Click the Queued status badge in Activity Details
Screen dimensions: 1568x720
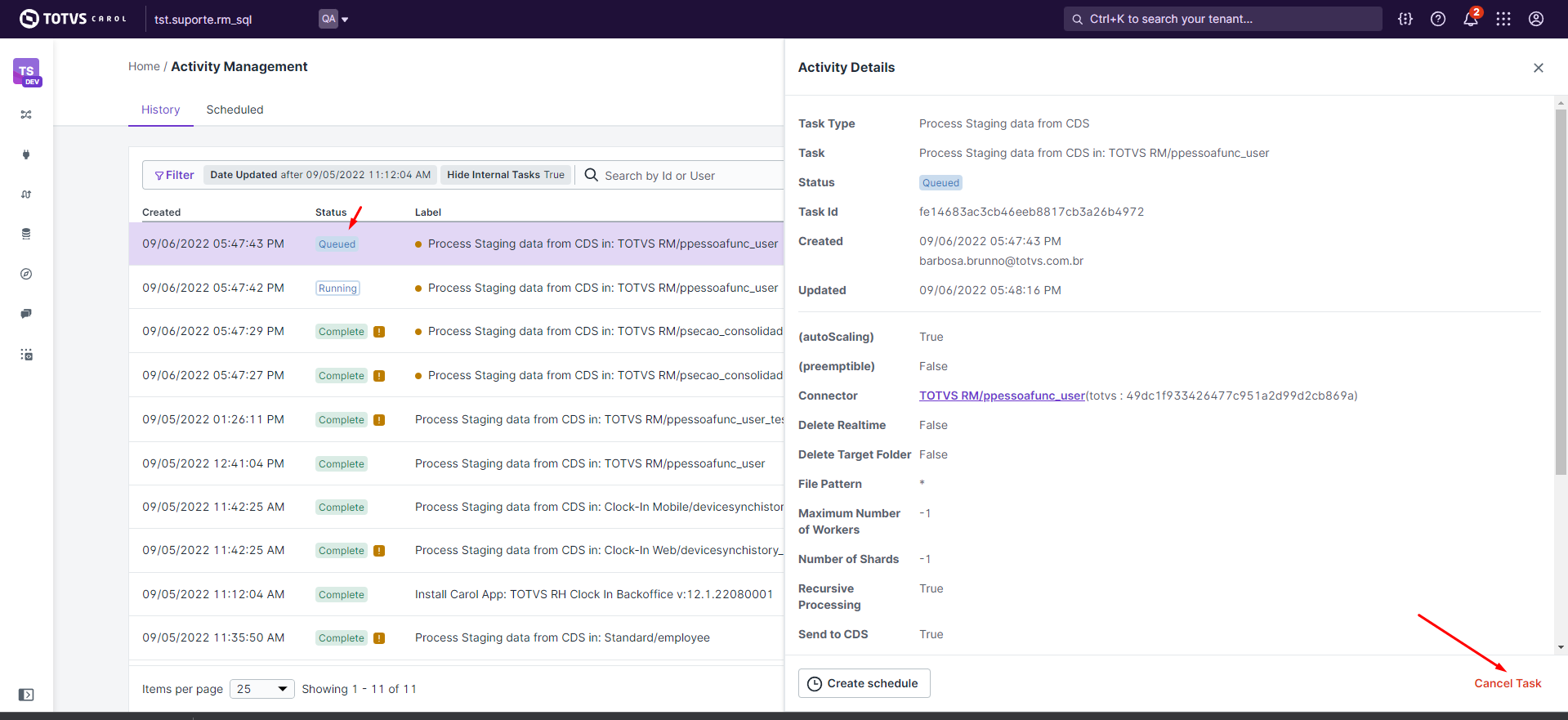pos(940,183)
